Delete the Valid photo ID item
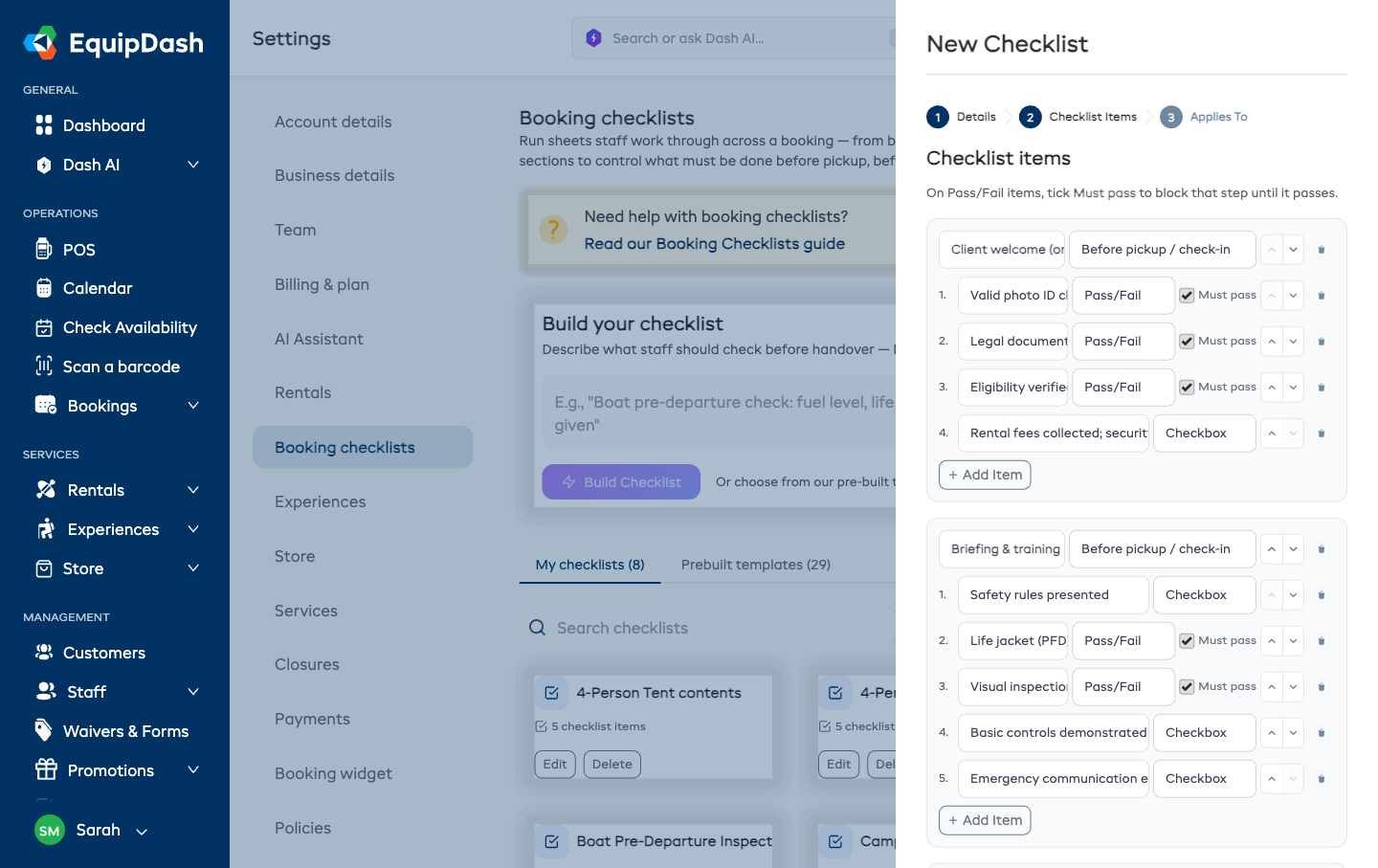 [1322, 296]
